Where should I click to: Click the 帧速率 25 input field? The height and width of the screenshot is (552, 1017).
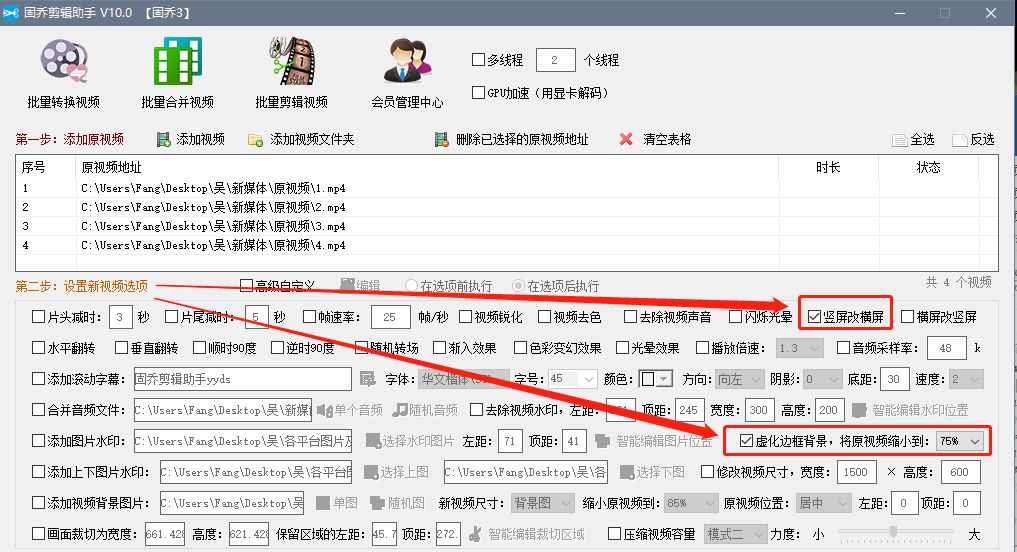390,317
